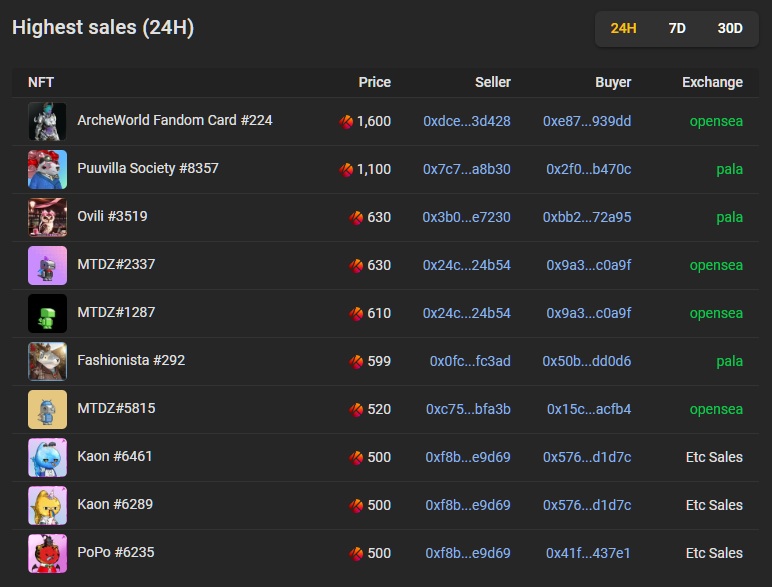Click the Klay coin icon in PoPo #6235 row
772x587 pixels.
356,554
